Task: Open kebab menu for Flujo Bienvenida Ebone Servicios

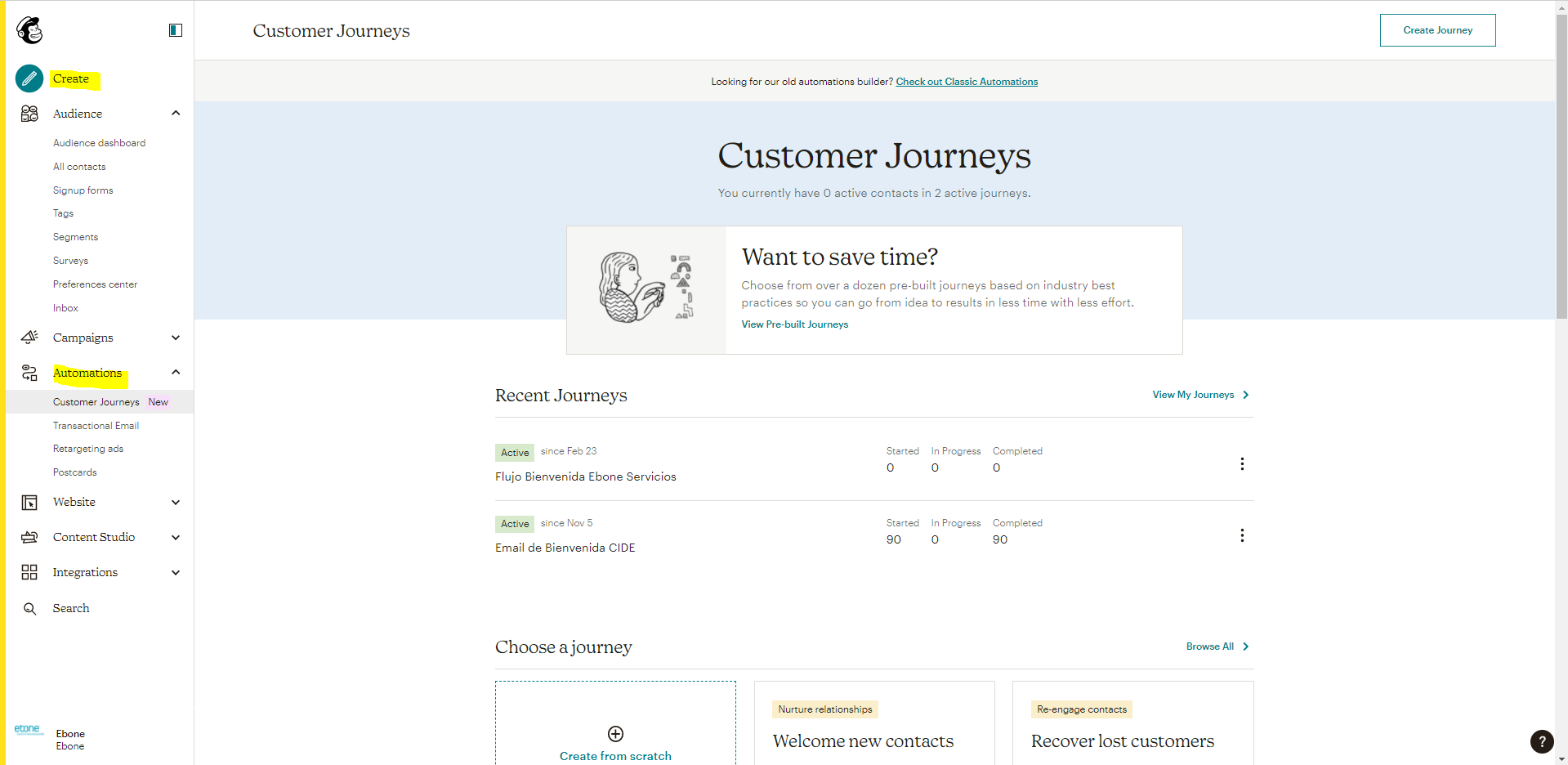Action: point(1242,463)
